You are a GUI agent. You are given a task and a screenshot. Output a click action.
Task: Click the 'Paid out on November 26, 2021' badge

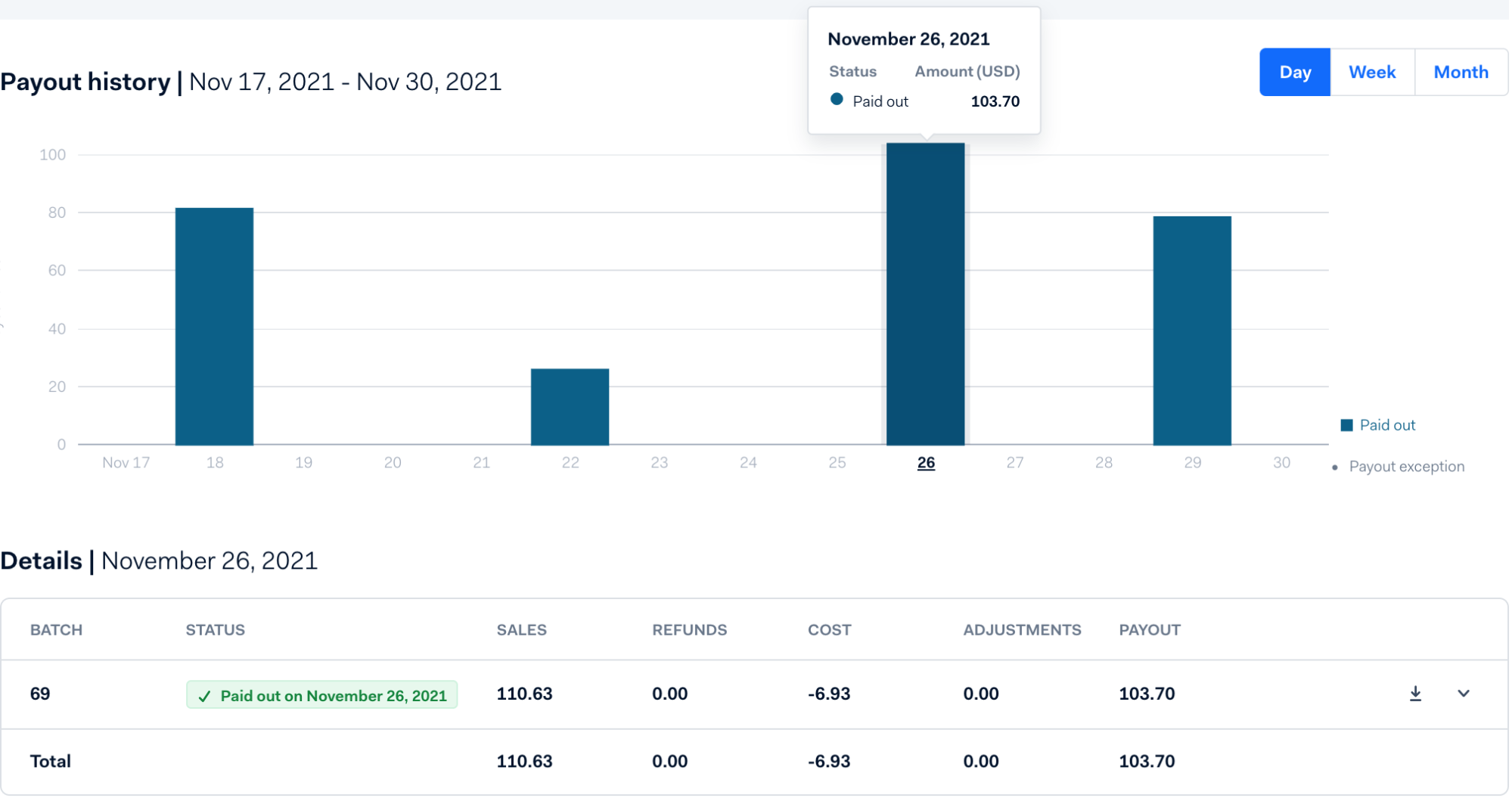point(322,695)
